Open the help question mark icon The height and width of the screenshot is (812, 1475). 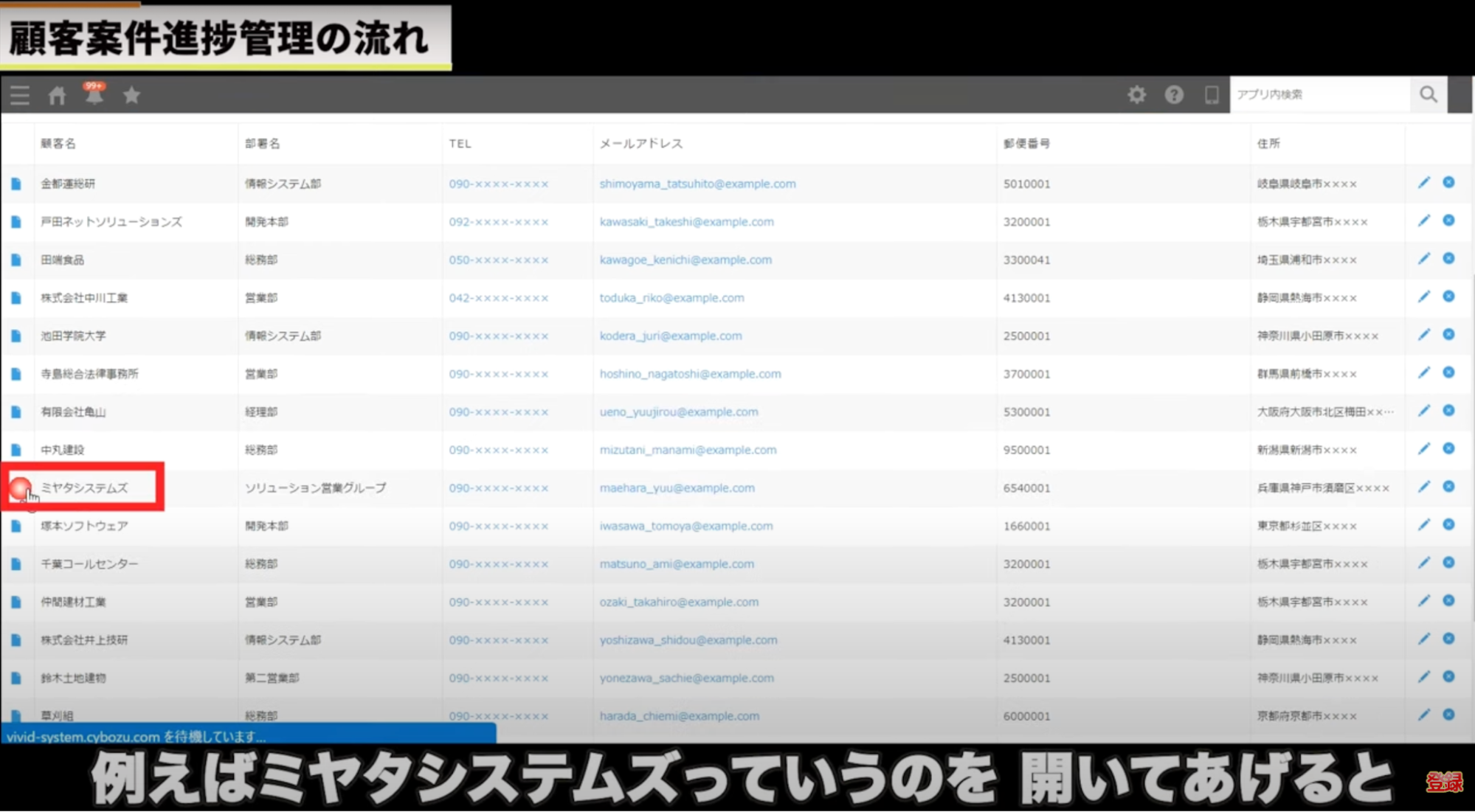(x=1174, y=94)
